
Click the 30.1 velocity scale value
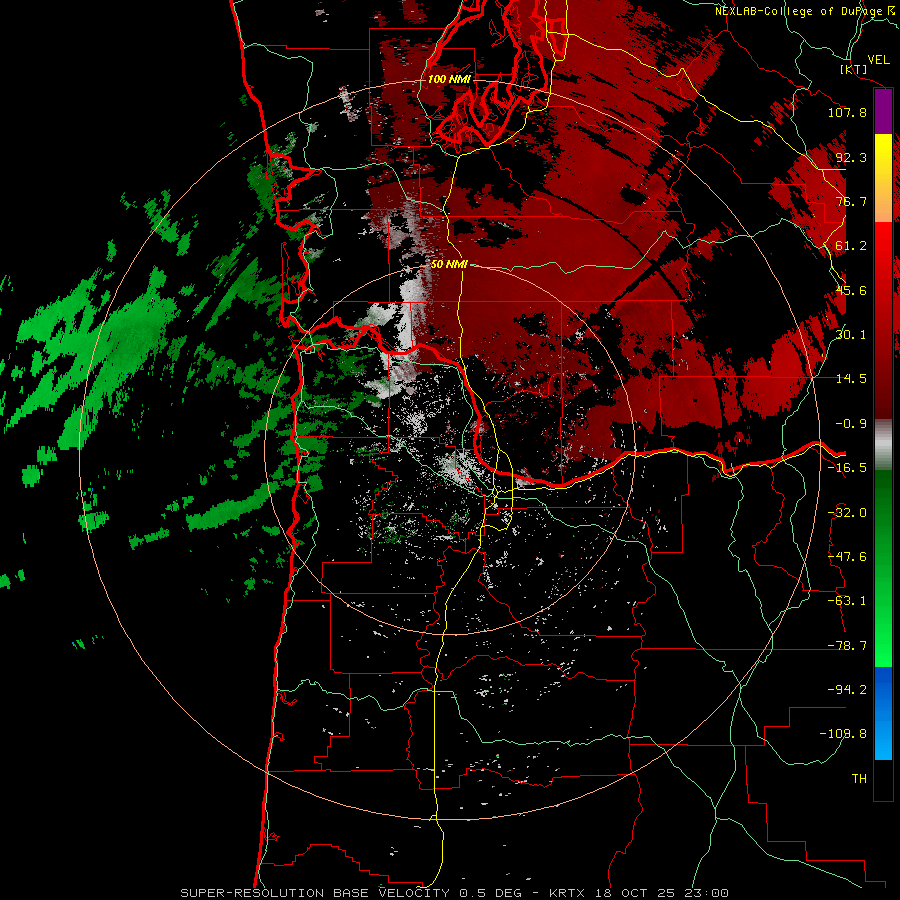851,335
